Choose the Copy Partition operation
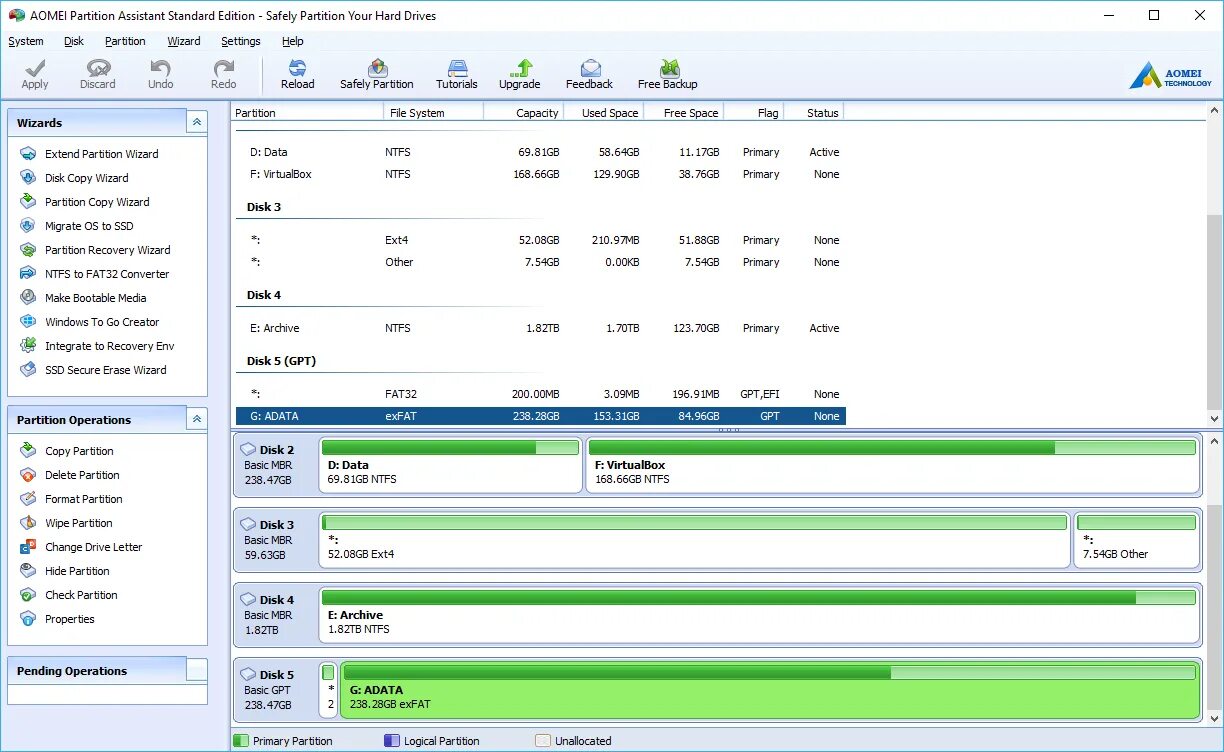 (x=79, y=451)
